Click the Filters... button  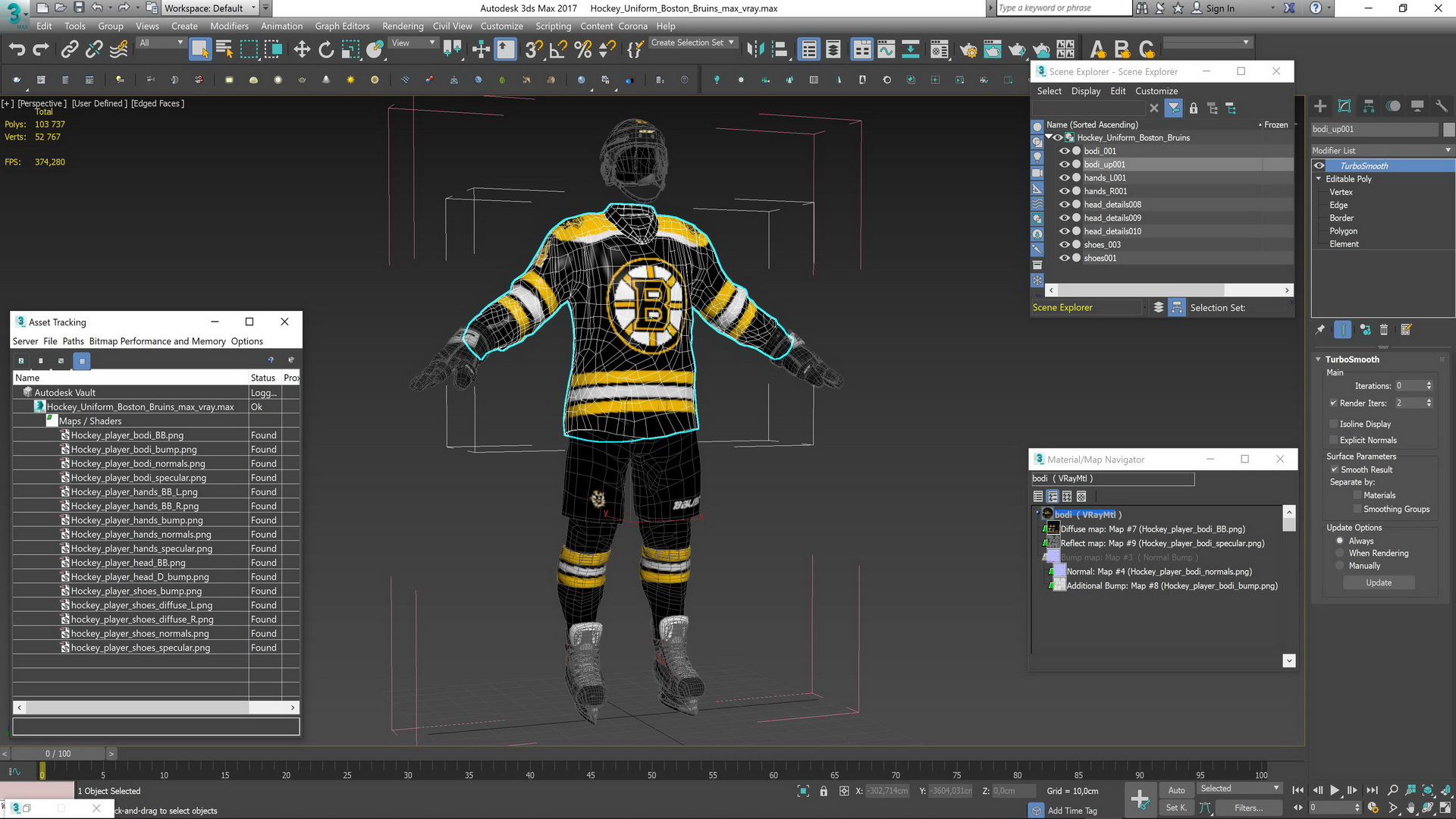click(x=1248, y=808)
